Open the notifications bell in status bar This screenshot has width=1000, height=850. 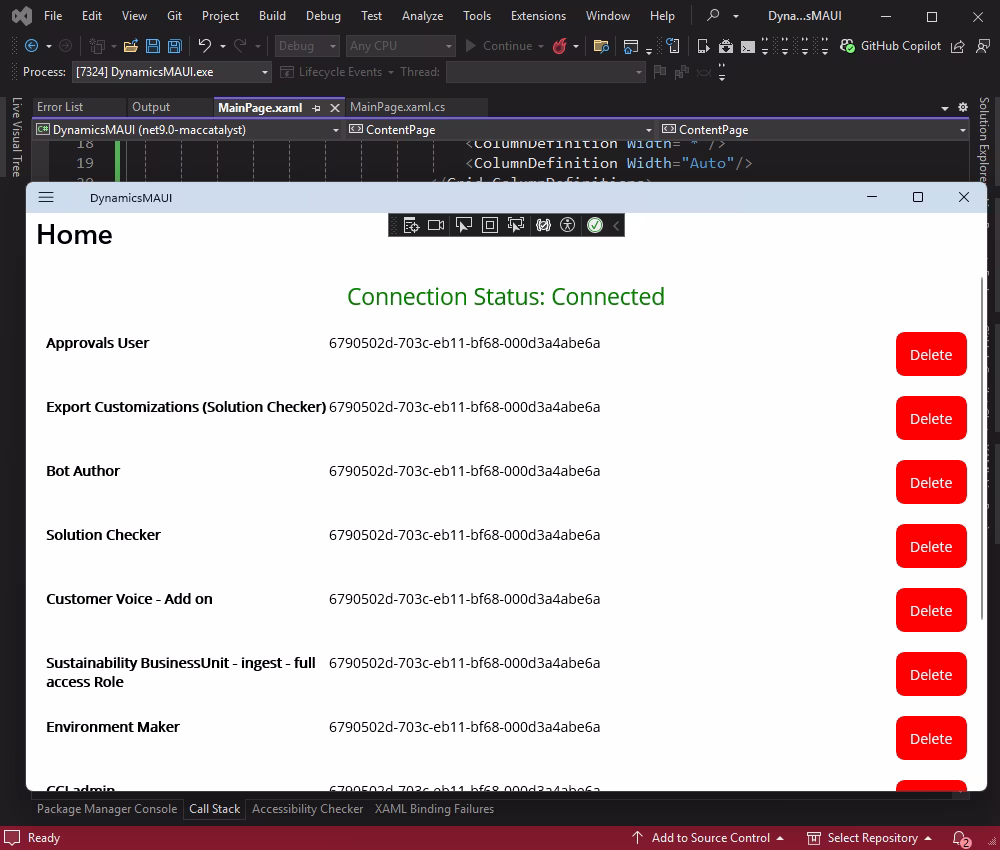(x=960, y=839)
